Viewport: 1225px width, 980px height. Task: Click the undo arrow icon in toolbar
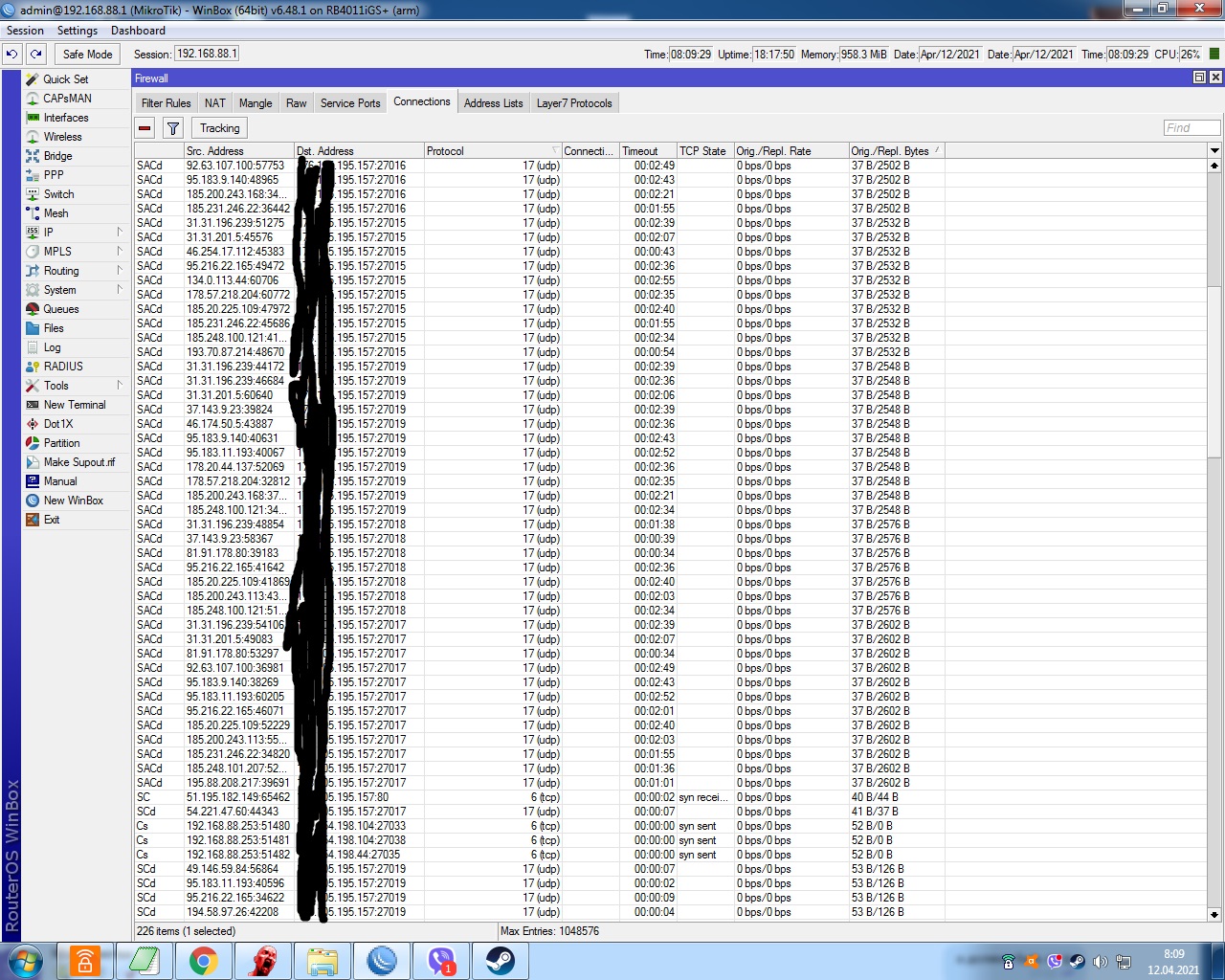click(11, 55)
